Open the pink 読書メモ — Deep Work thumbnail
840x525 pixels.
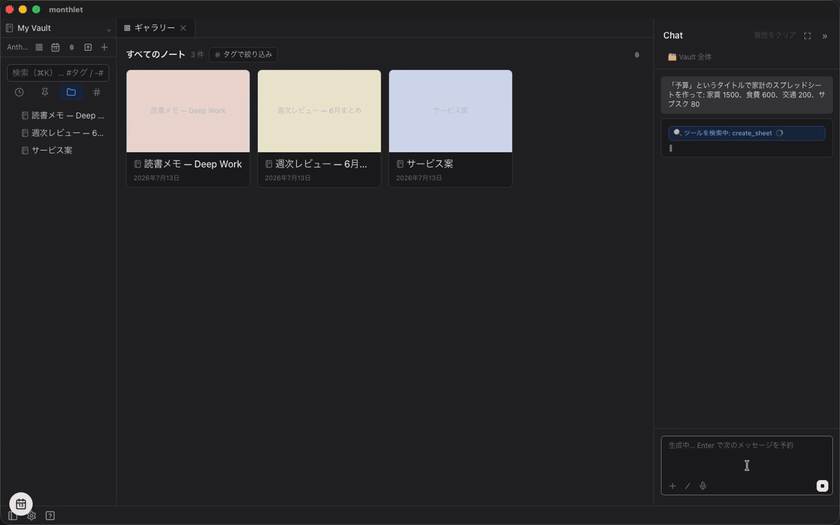188,111
